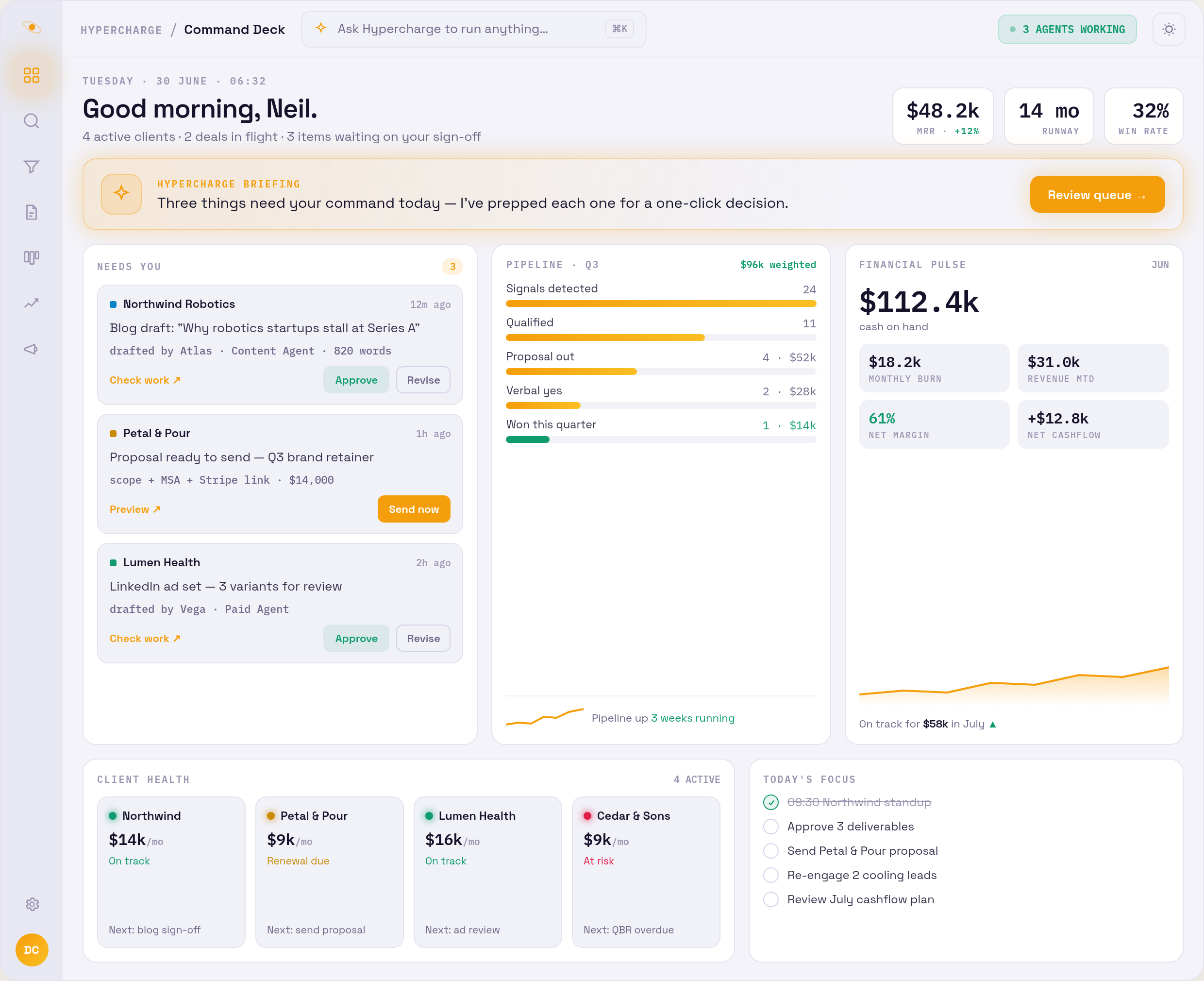This screenshot has height=981, width=1204.
Task: Click "Next: QBR overdue" on Cedar & Sons
Action: [x=628, y=930]
